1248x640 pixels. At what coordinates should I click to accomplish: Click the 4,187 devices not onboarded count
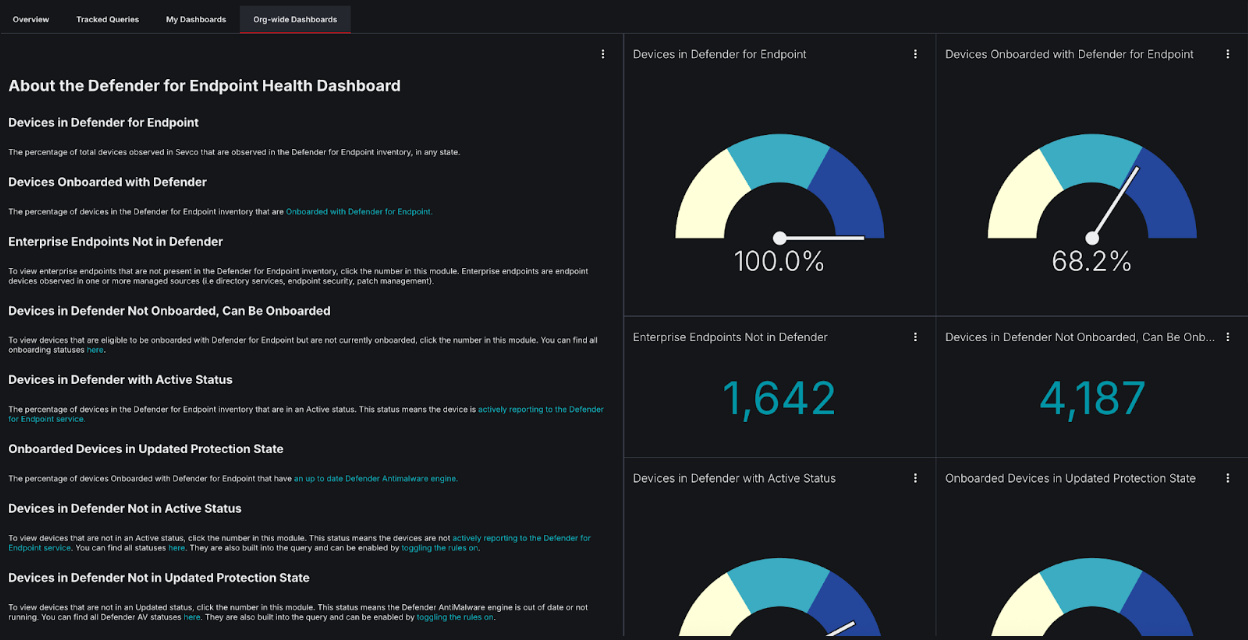[x=1091, y=397]
